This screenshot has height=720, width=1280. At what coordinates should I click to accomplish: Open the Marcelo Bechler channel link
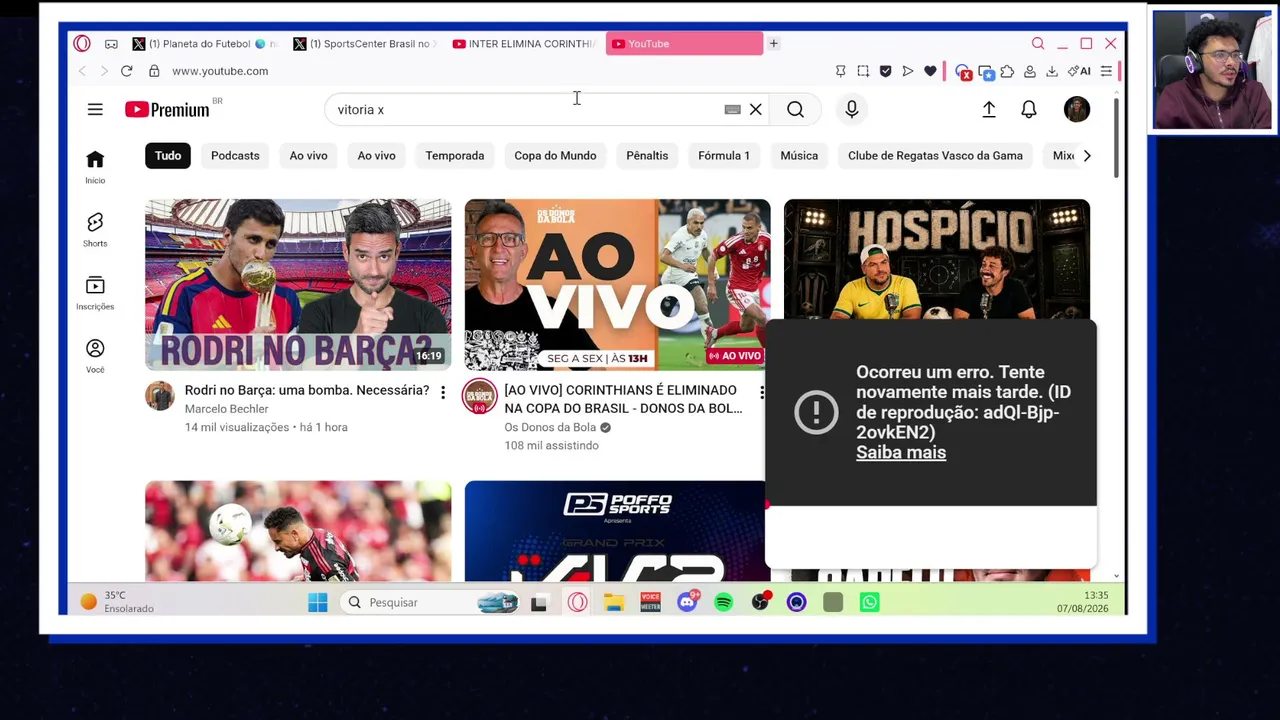tap(227, 409)
